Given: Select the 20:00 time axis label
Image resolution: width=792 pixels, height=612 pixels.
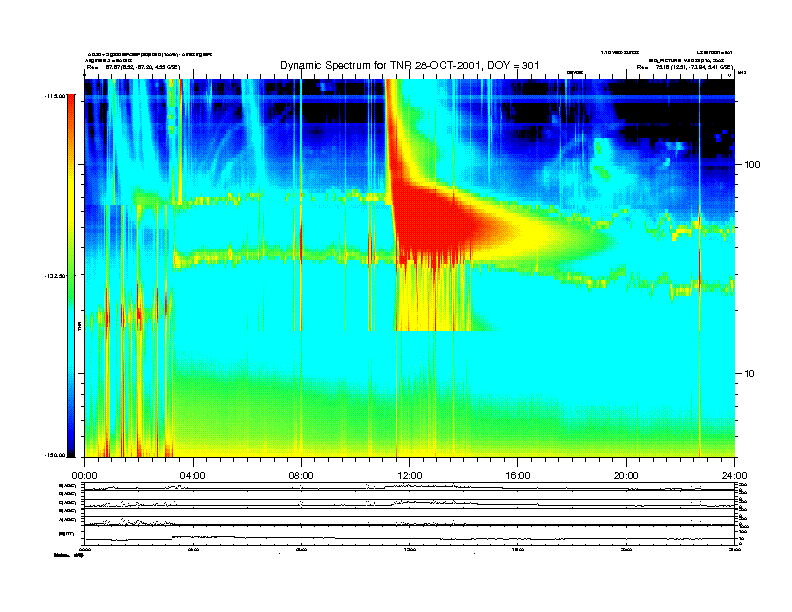Looking at the screenshot, I should [x=626, y=476].
